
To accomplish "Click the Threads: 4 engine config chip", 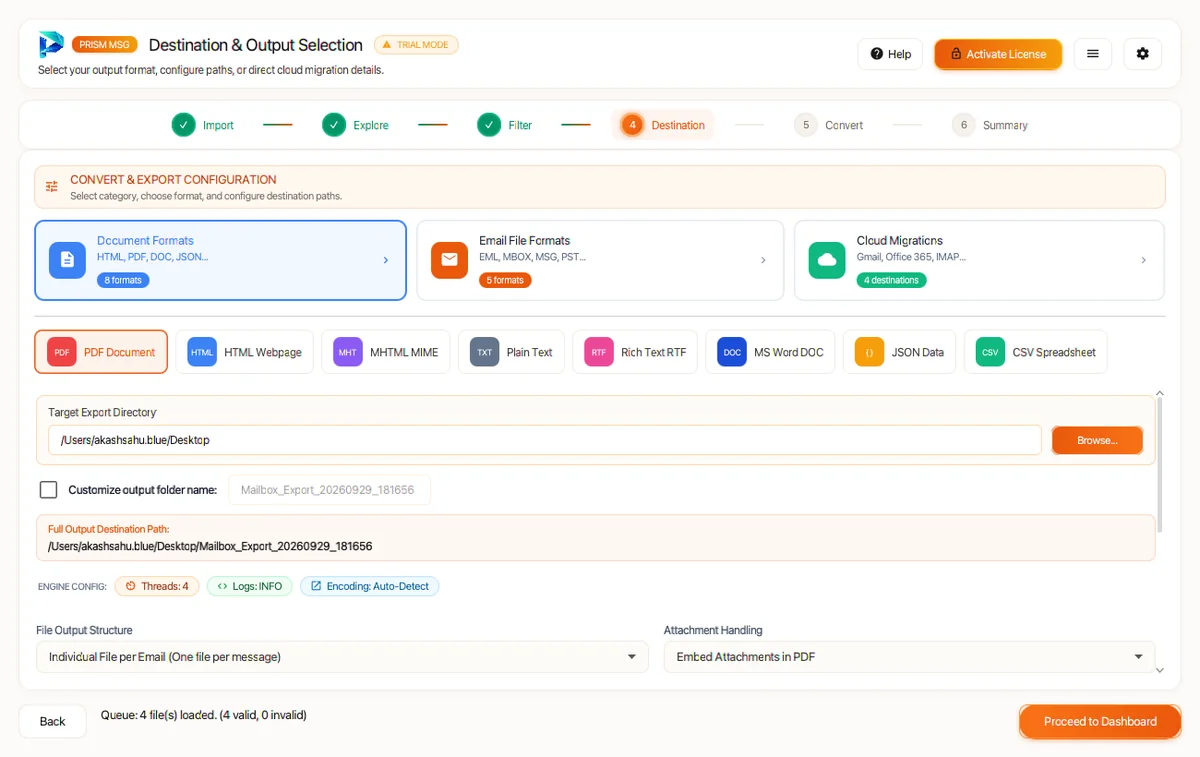I will 157,586.
